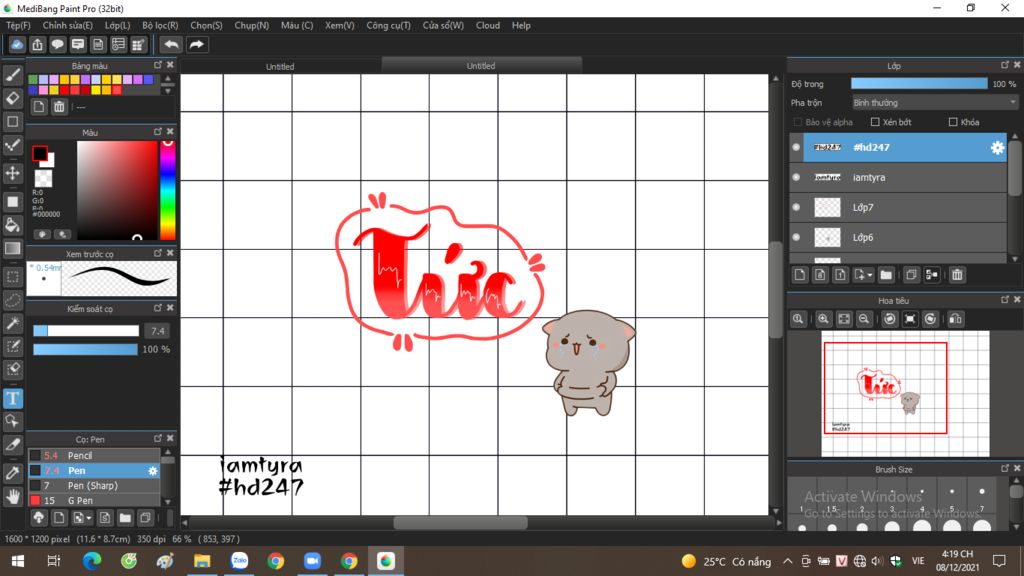Click the Undo arrow
Viewport: 1024px width, 576px height.
tap(171, 44)
